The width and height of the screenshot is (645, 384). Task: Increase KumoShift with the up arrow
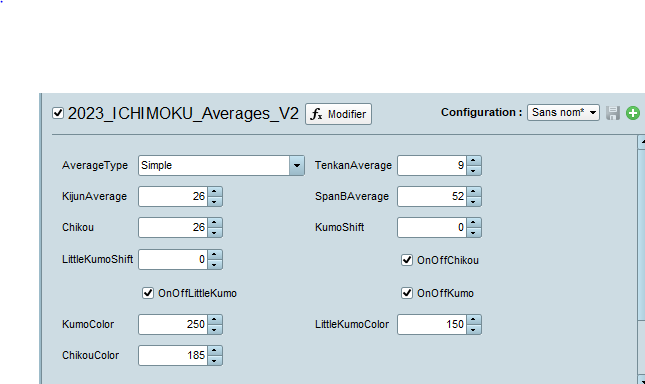click(x=473, y=222)
